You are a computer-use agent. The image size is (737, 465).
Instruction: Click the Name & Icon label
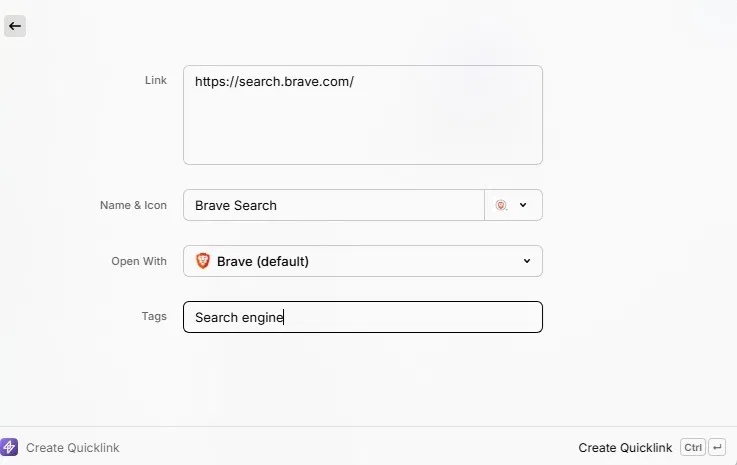133,205
